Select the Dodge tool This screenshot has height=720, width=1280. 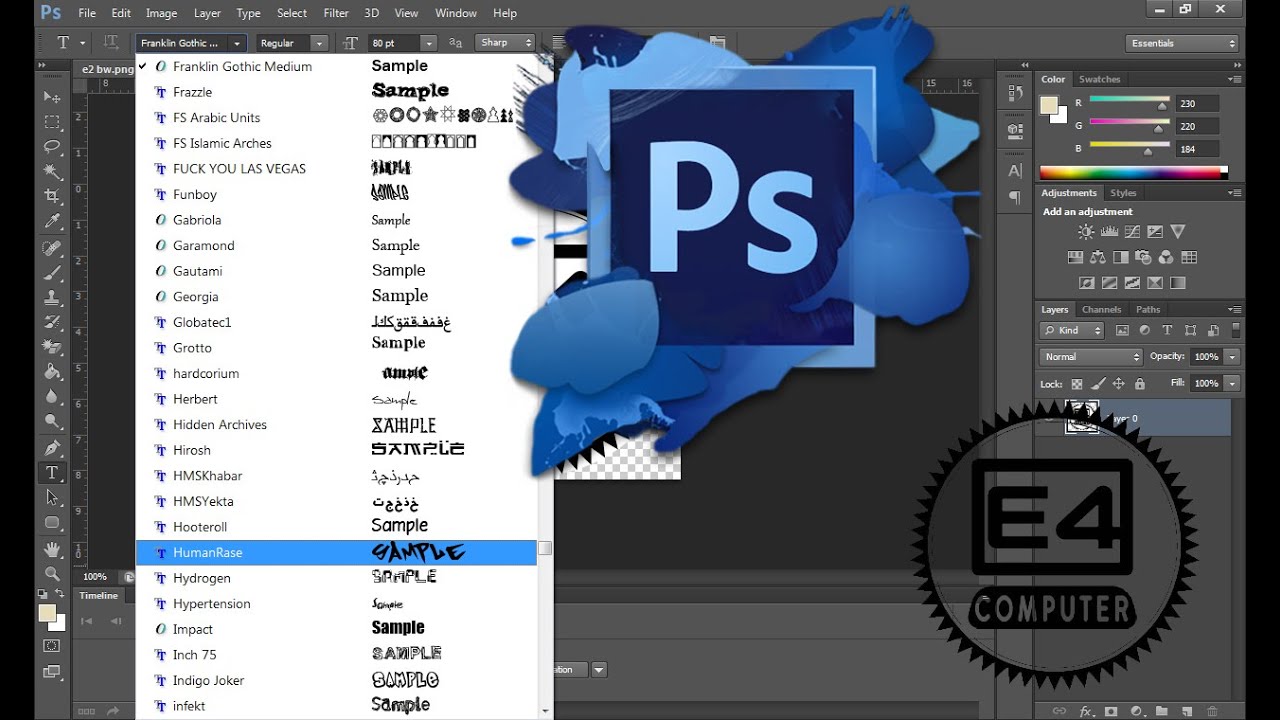[52, 422]
